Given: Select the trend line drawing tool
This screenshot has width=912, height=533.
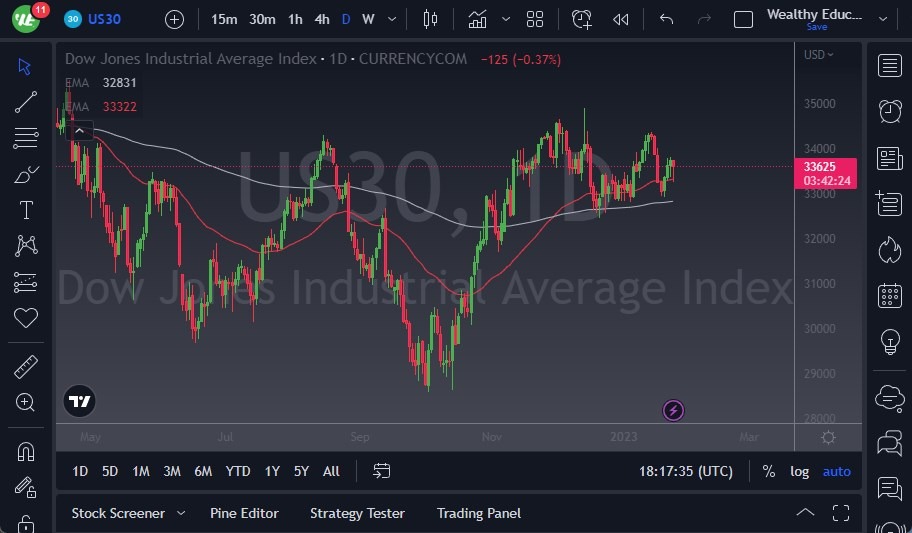Looking at the screenshot, I should click(x=26, y=101).
